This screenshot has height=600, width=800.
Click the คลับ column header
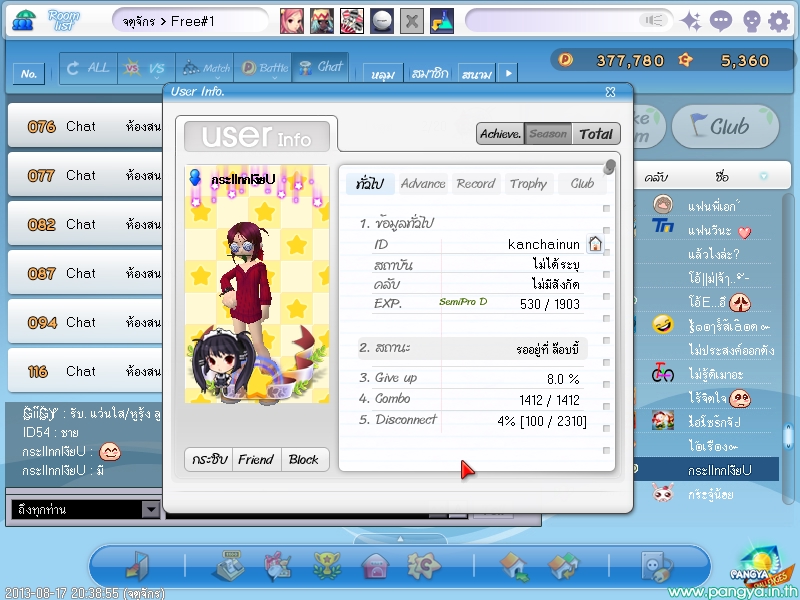(656, 177)
